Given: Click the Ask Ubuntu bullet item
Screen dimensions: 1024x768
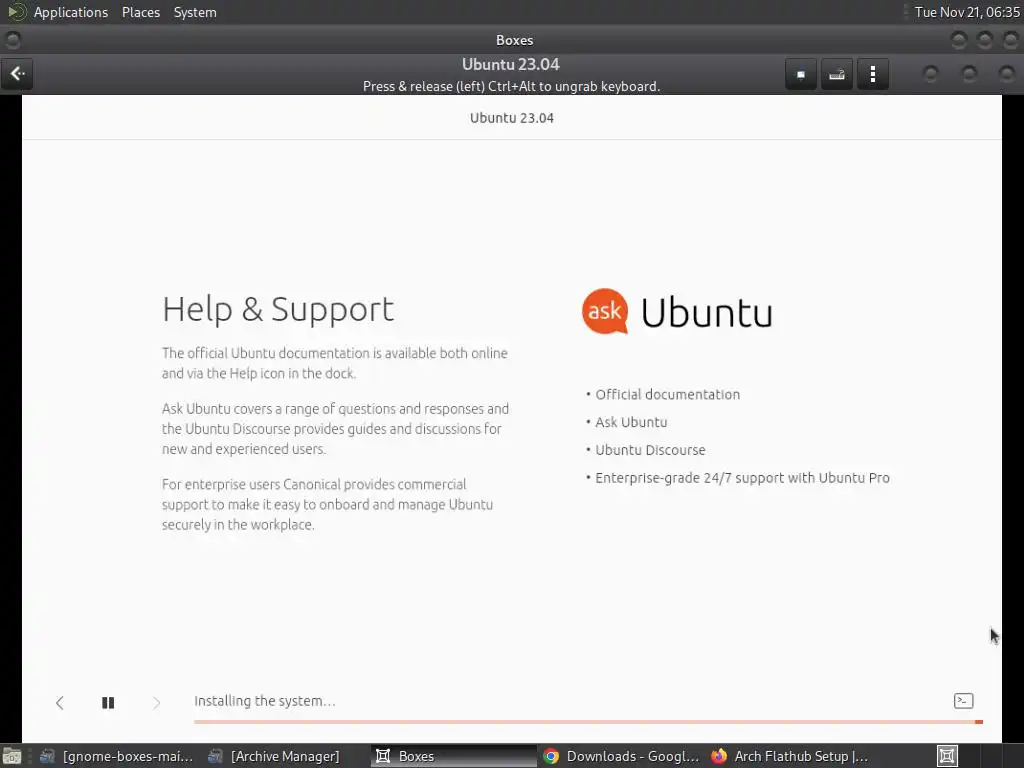Looking at the screenshot, I should pos(631,422).
